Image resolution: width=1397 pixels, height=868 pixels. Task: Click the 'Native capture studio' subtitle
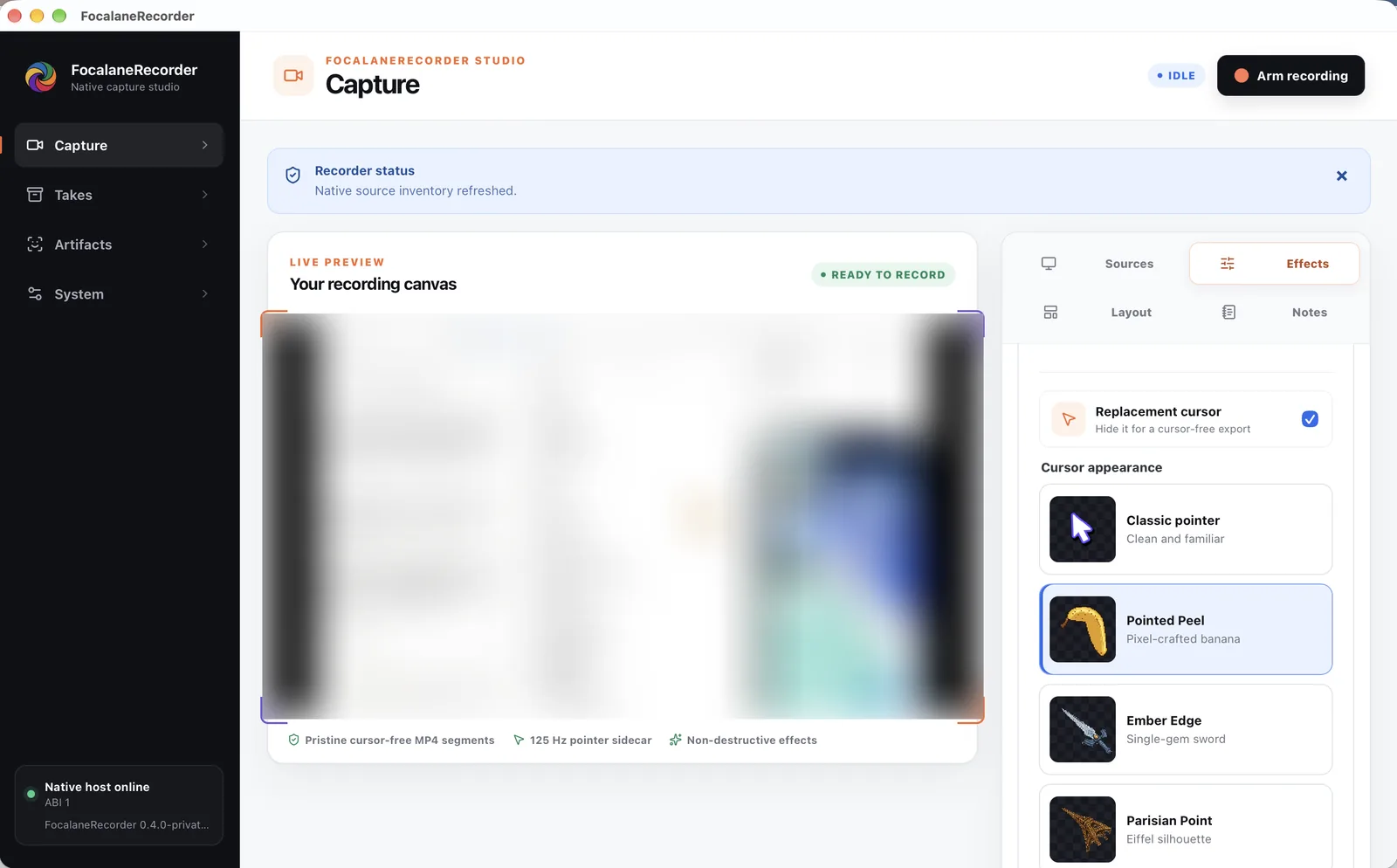125,87
